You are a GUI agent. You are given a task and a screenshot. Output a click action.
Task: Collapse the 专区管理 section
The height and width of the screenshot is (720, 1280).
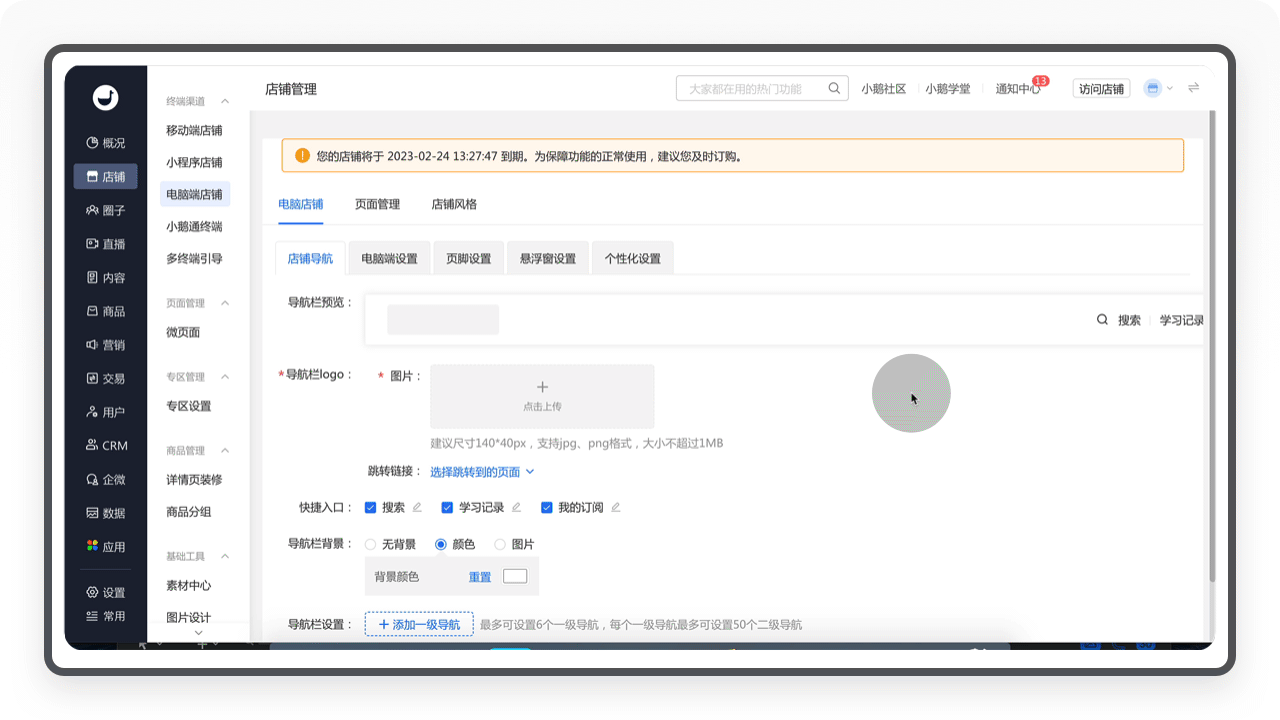225,377
